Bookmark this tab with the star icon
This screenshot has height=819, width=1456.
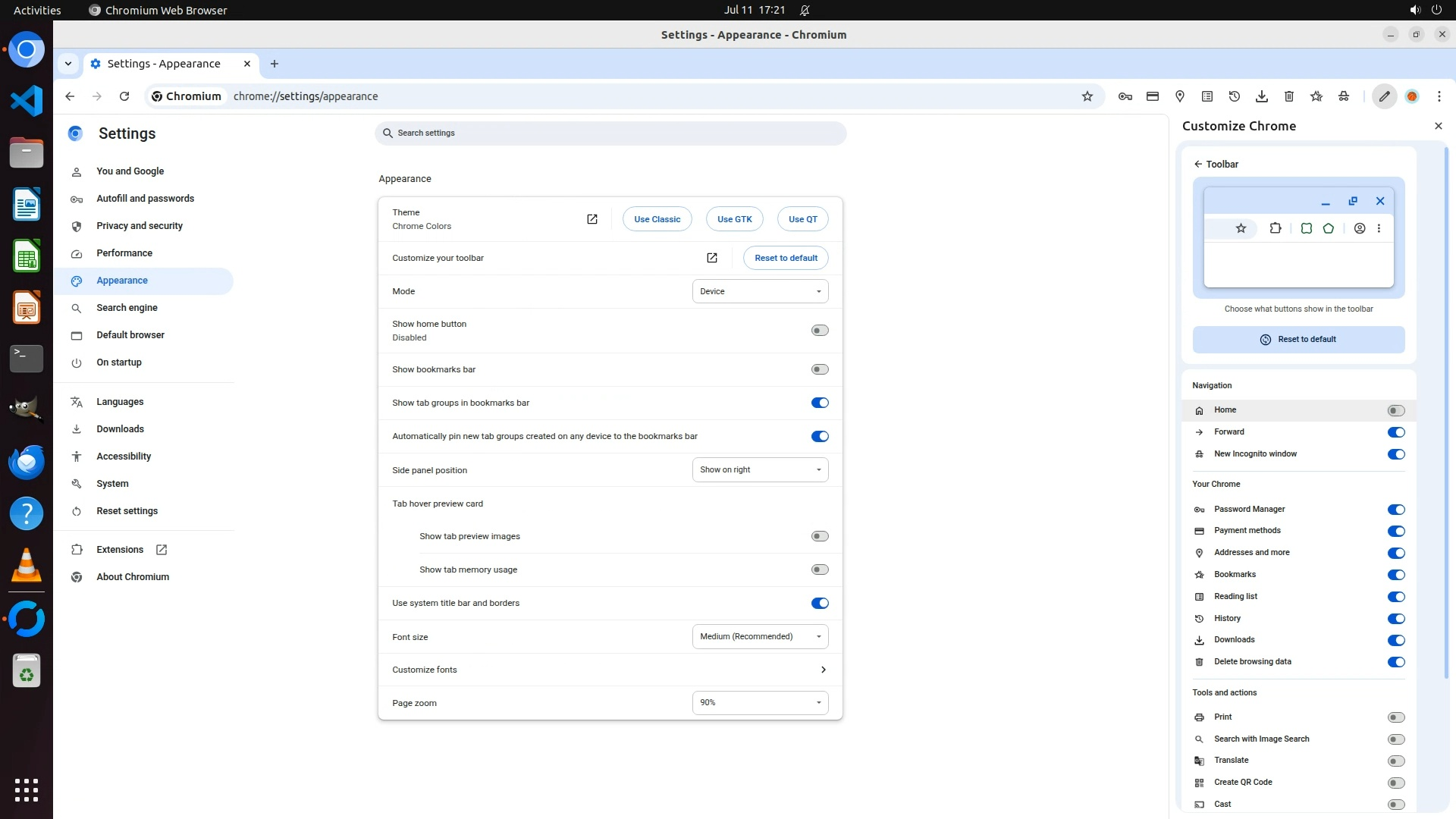pos(1087,96)
